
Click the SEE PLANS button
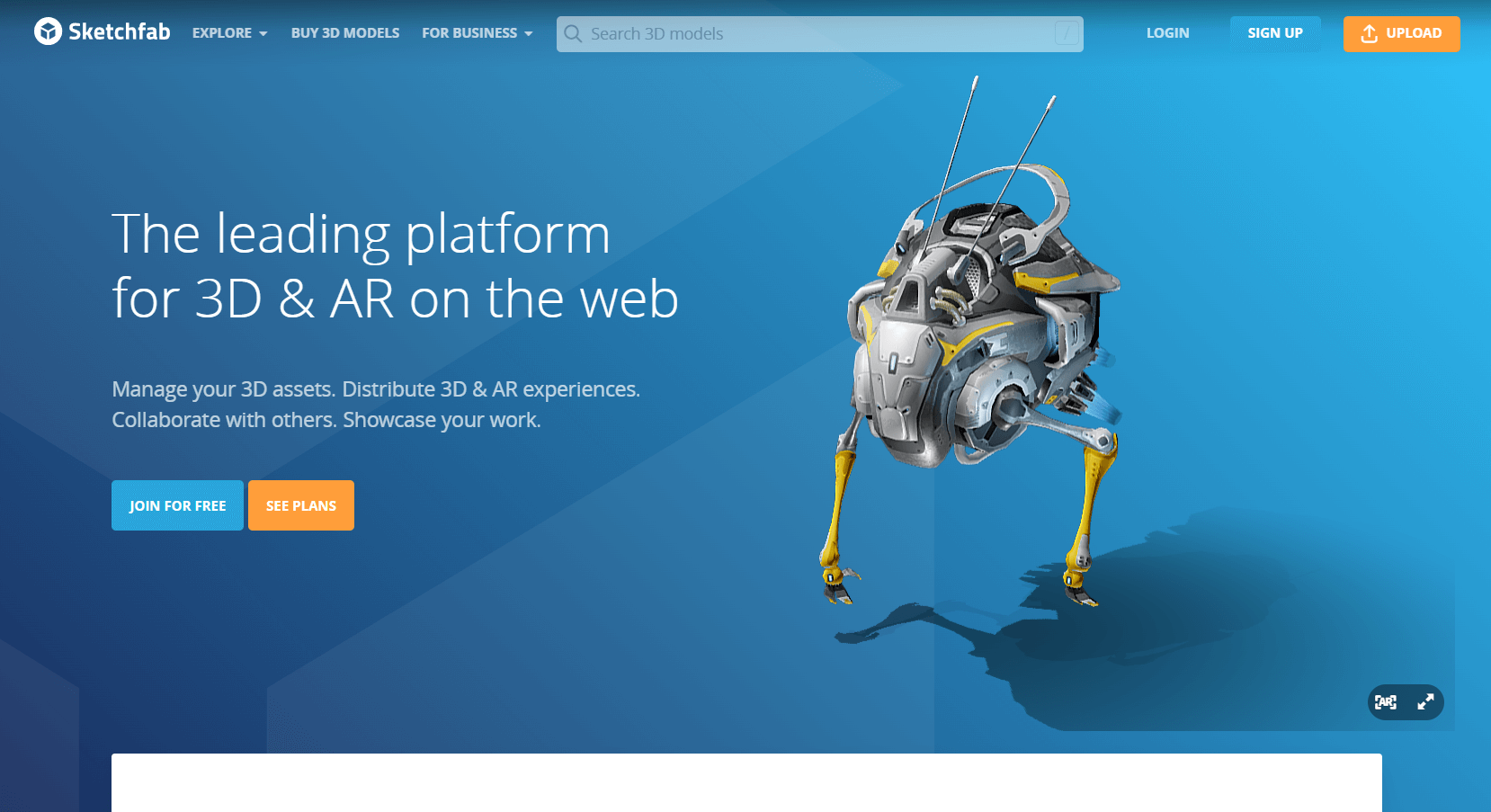300,505
